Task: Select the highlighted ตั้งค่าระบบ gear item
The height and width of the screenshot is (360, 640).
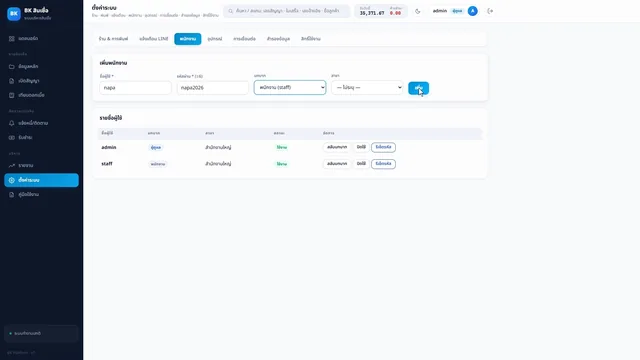Action: tap(41, 180)
